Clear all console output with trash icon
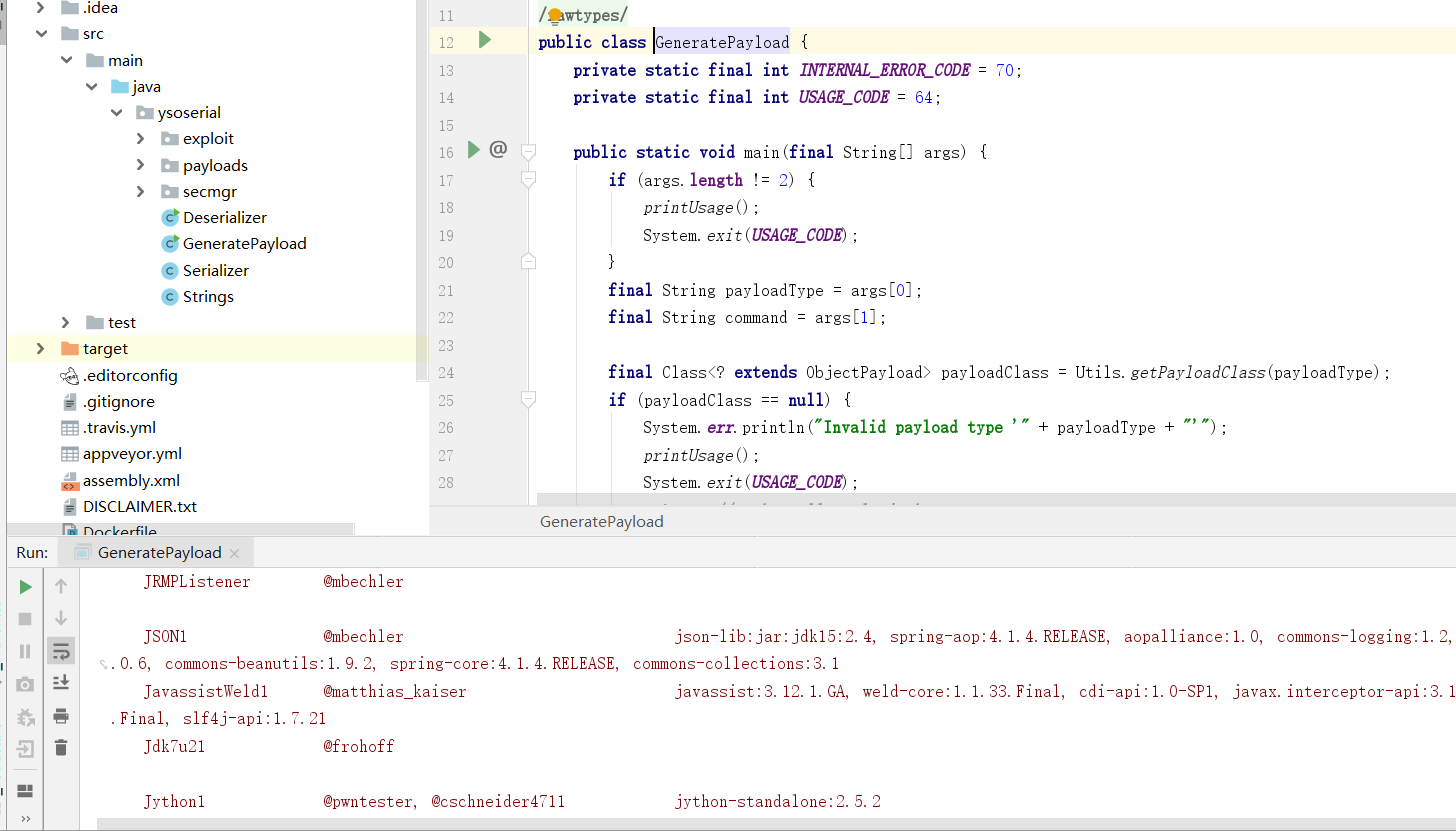The width and height of the screenshot is (1456, 831). click(61, 747)
